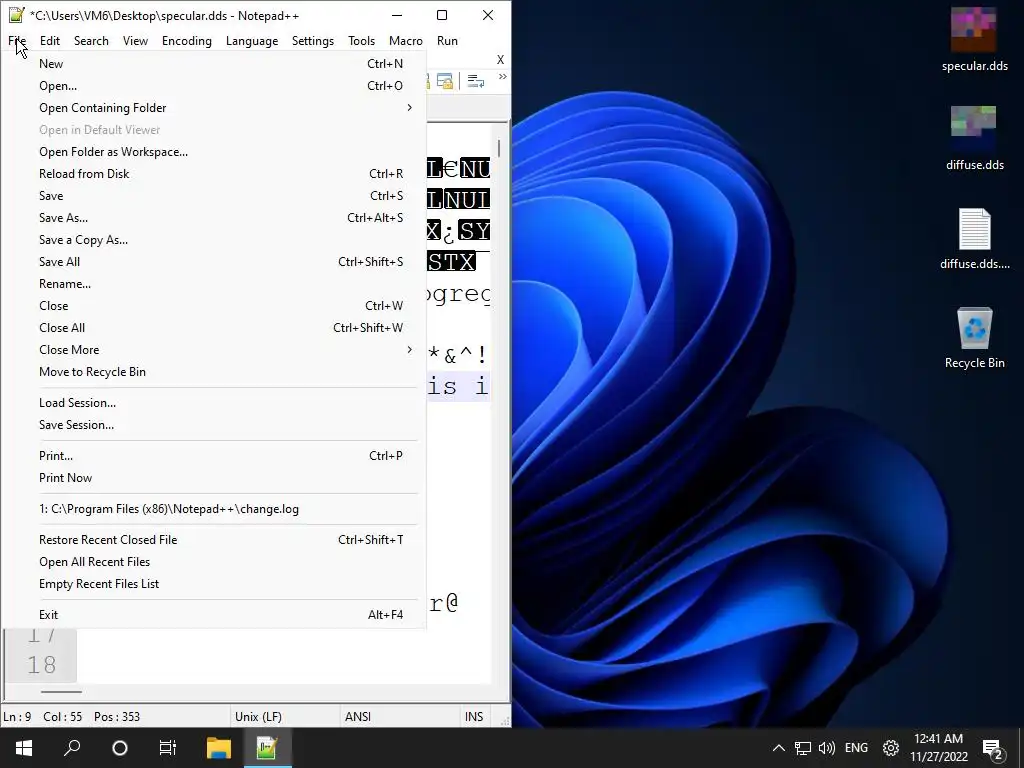The height and width of the screenshot is (768, 1024).
Task: Open the taskbar clock and date
Action: pyautogui.click(x=938, y=748)
